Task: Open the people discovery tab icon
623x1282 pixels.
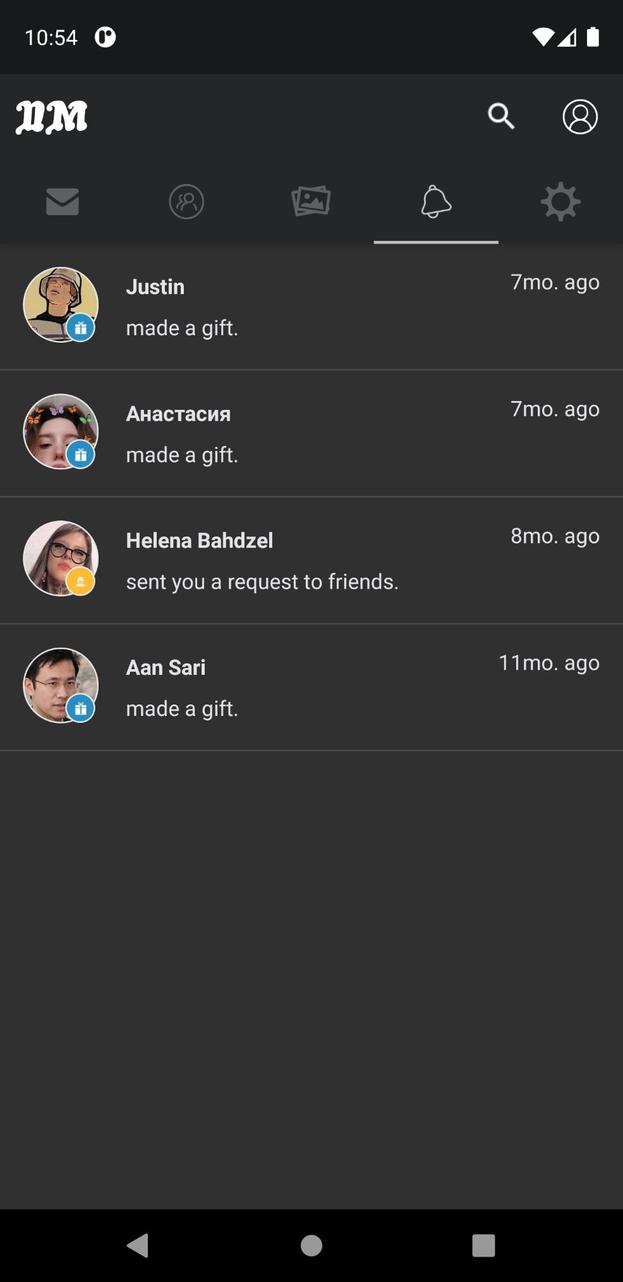Action: tap(186, 201)
